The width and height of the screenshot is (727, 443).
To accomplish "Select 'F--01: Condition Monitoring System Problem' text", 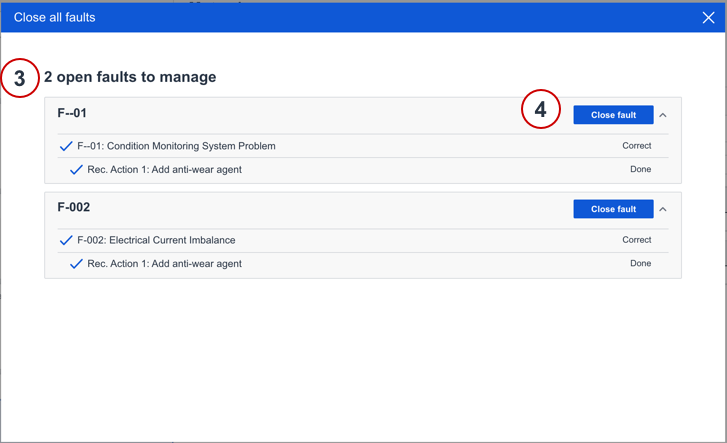I will click(176, 146).
